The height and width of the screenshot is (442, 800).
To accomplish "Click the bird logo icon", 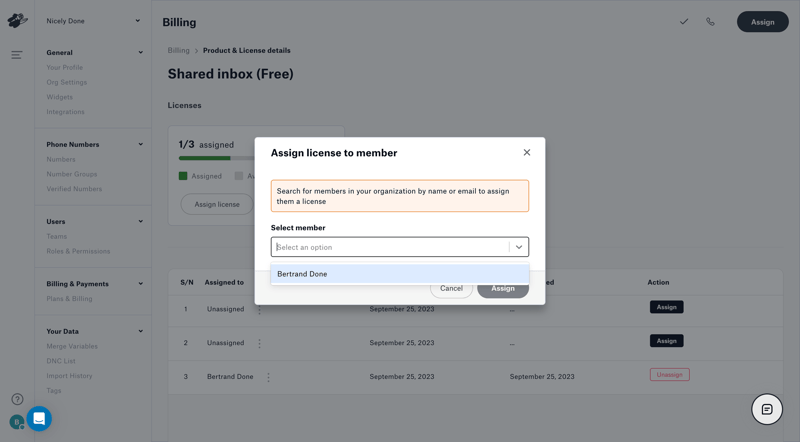I will tap(17, 20).
